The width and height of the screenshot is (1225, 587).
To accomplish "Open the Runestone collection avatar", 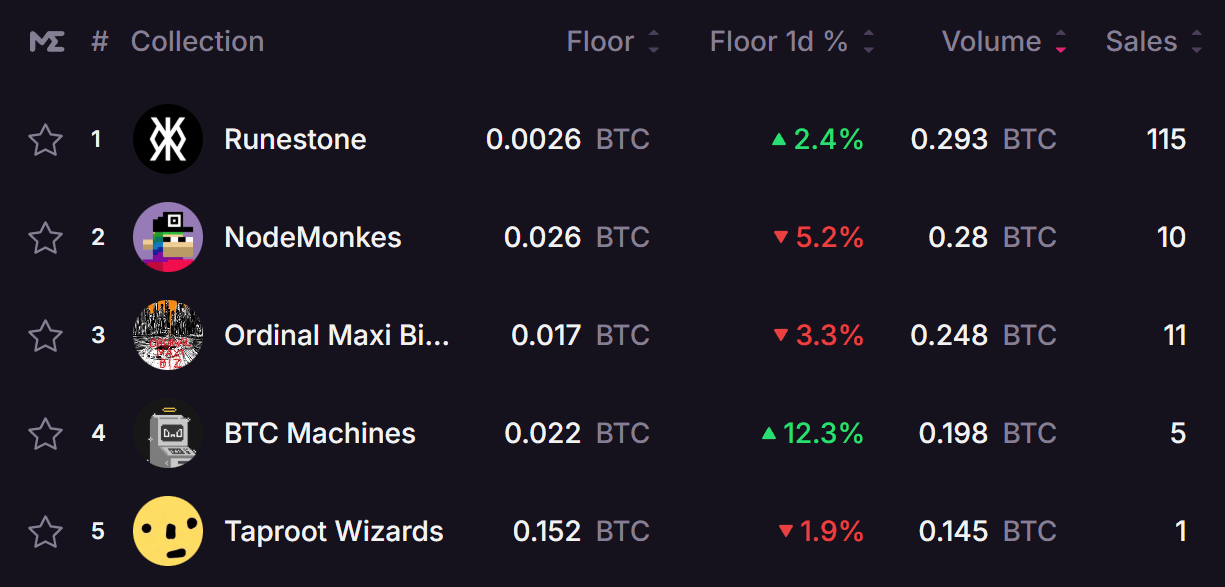I will coord(168,139).
